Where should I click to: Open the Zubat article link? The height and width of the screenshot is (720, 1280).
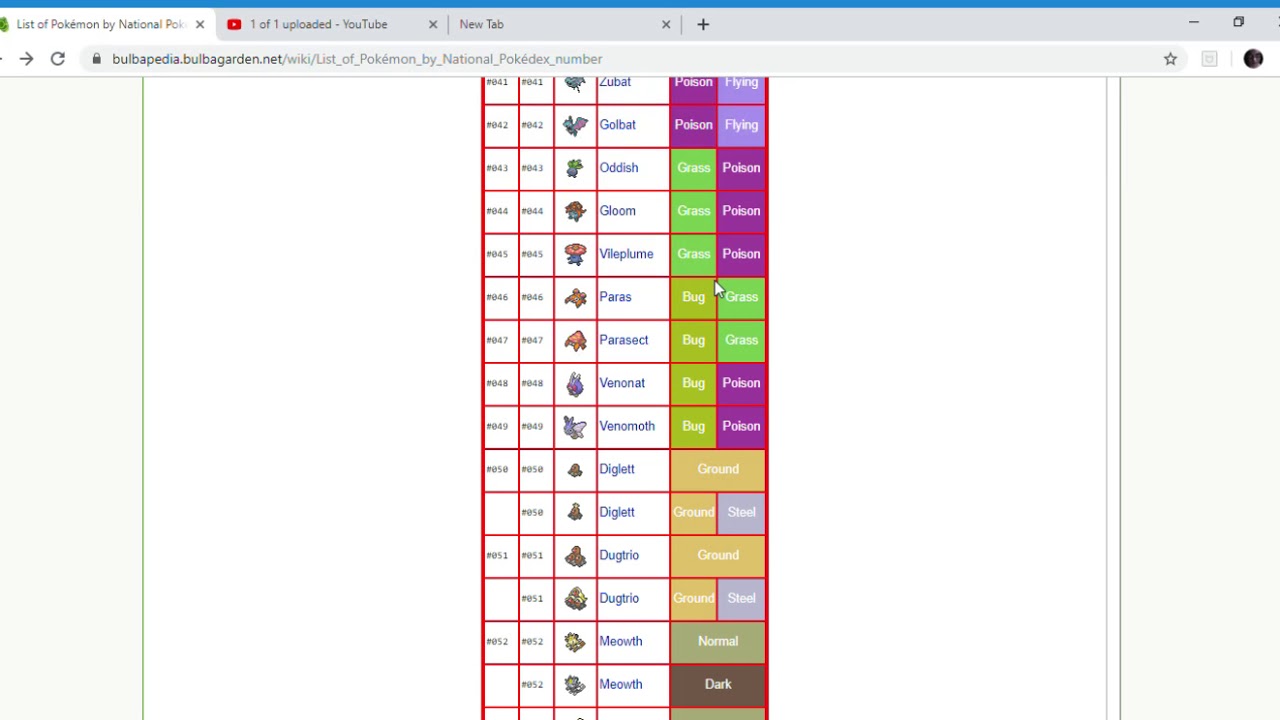click(x=615, y=82)
